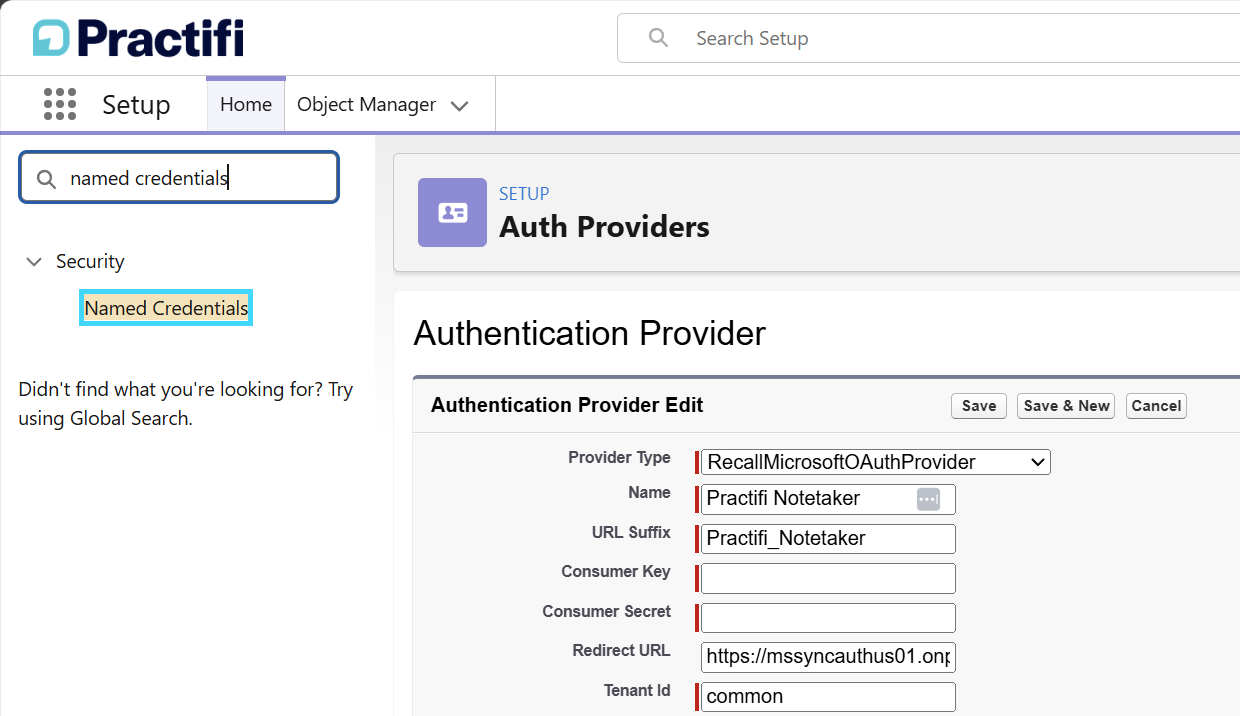Viewport: 1240px width, 716px height.
Task: Open the App Launcher dots icon
Action: [60, 104]
